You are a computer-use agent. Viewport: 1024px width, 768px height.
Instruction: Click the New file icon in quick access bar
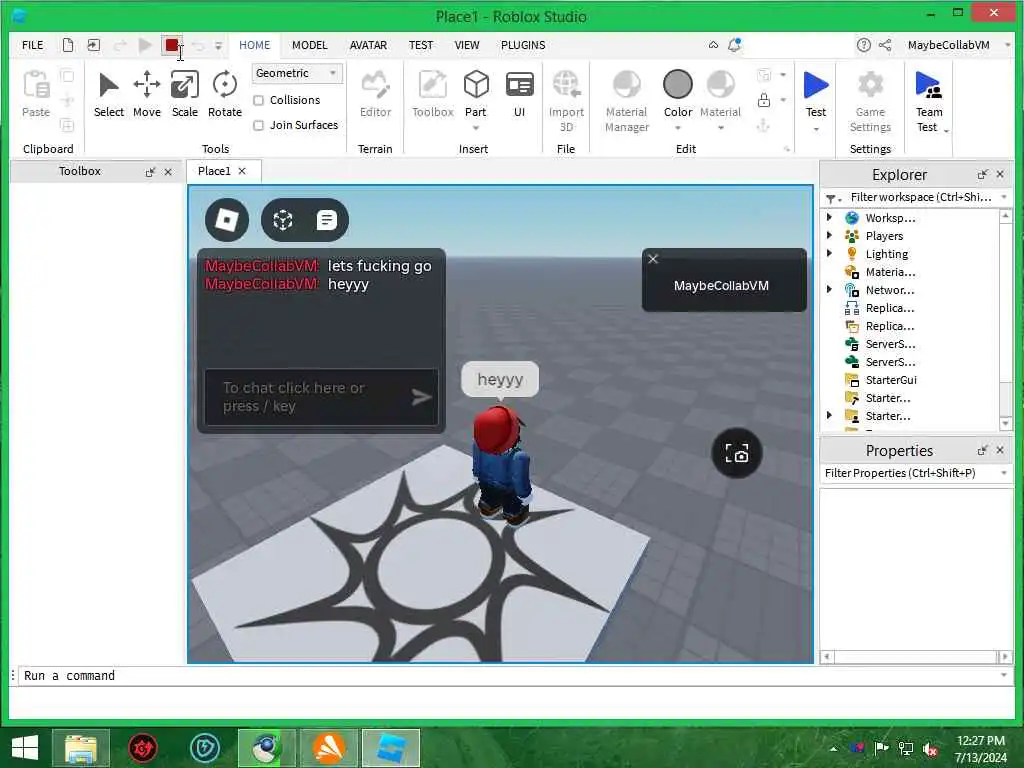click(x=68, y=45)
